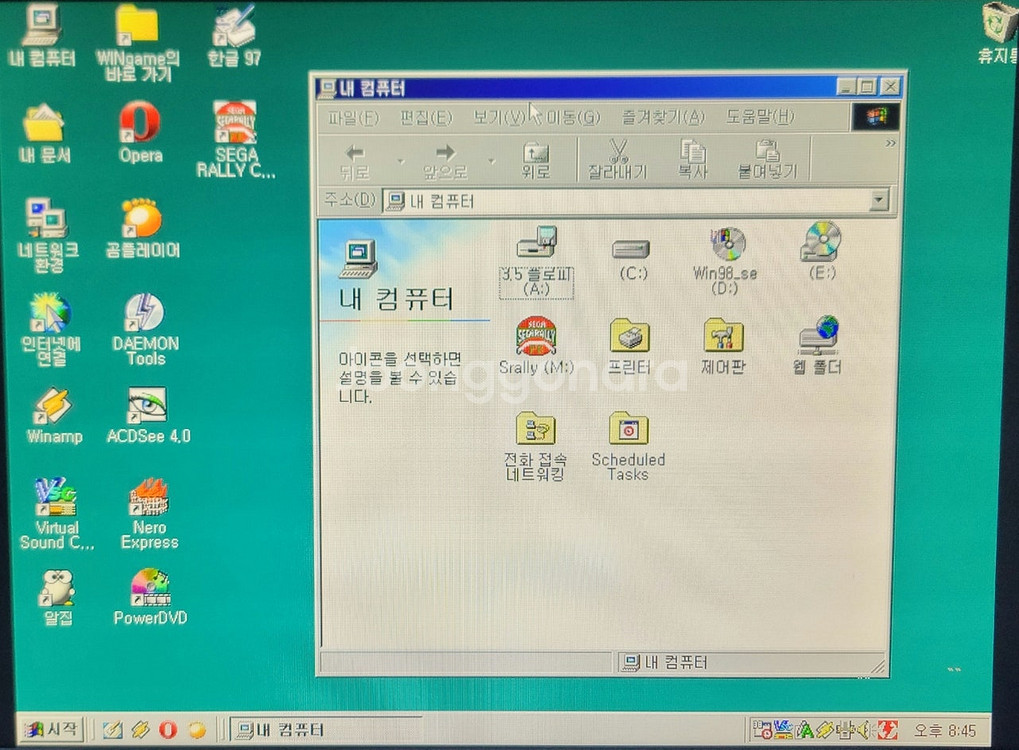This screenshot has height=750, width=1019.
Task: Open the 보기(V) menu
Action: coord(499,118)
